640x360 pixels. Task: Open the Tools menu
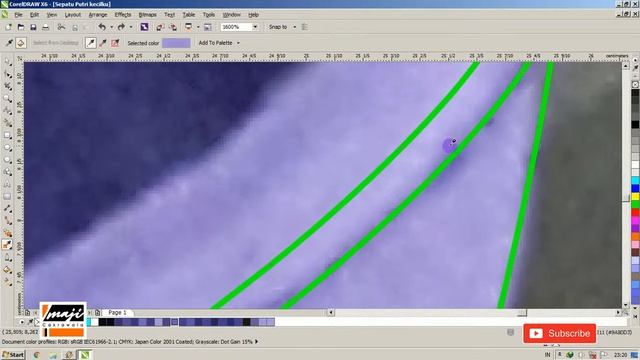tap(209, 15)
